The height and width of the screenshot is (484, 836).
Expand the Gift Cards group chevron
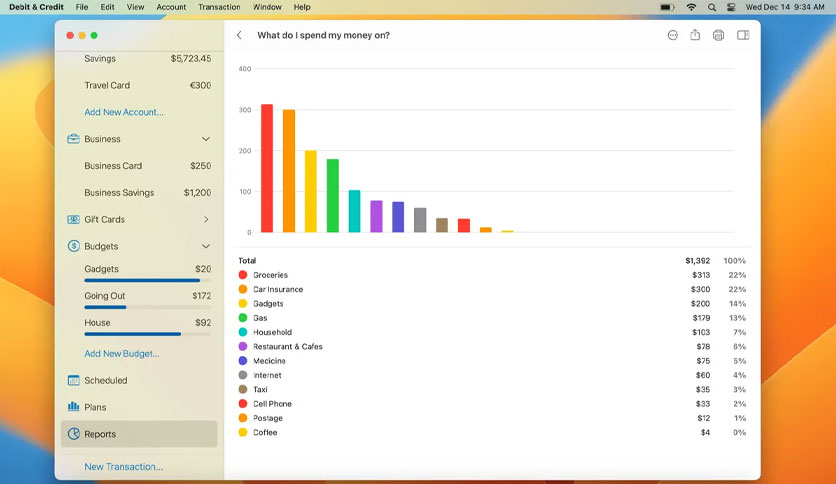pos(206,220)
